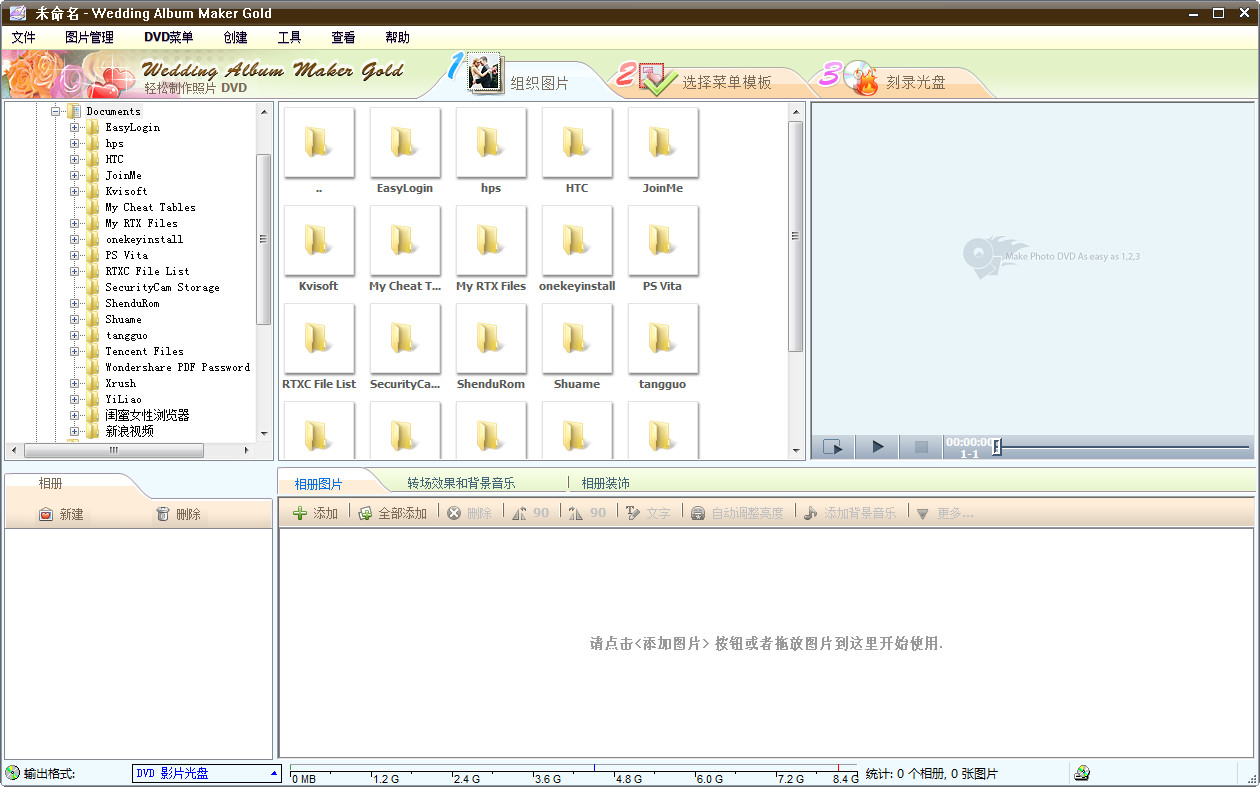Click the status bar disc icon at right
Screen dimensions: 1260x787
click(x=1081, y=773)
